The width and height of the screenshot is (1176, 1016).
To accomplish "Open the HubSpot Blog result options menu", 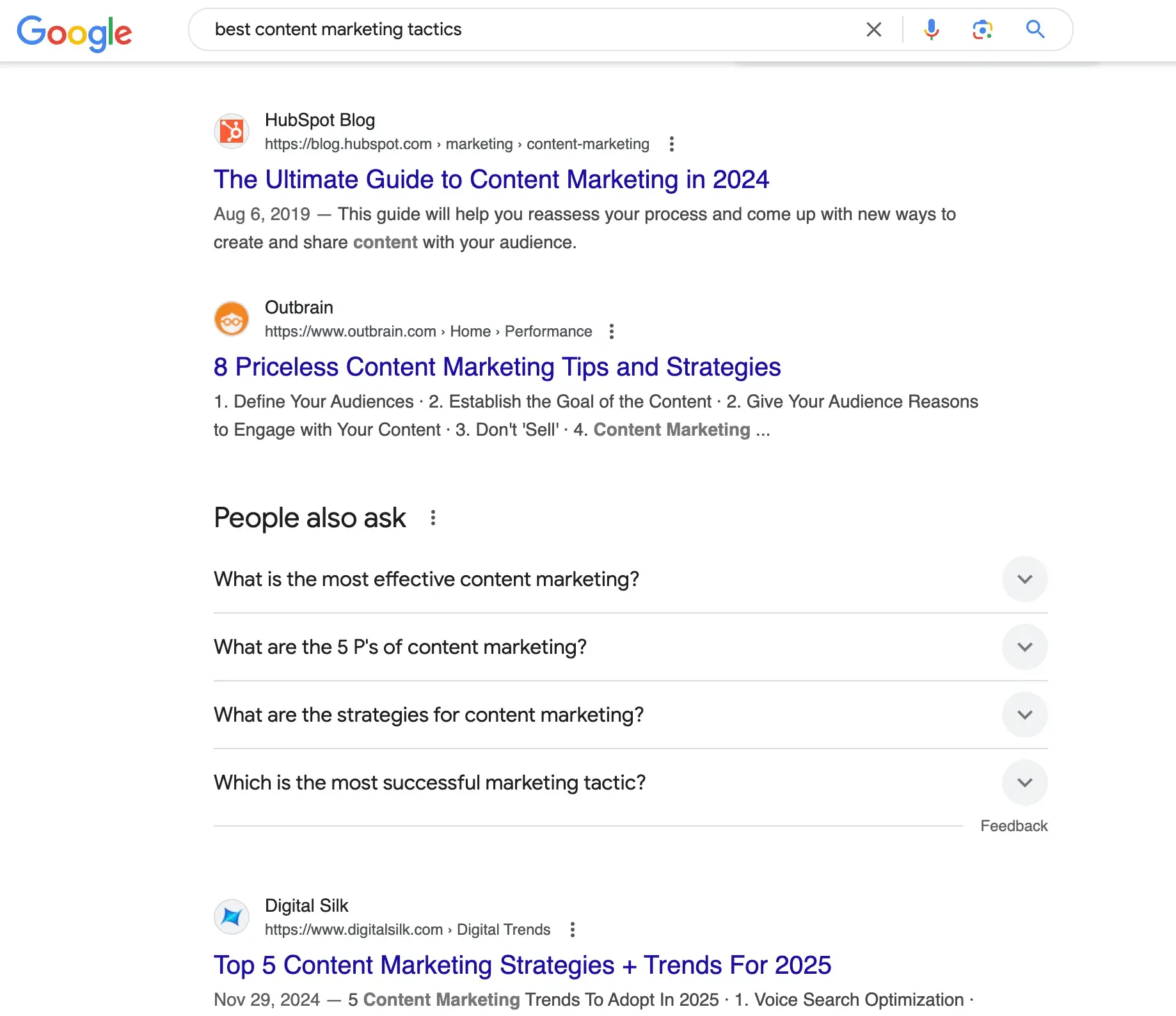I will pyautogui.click(x=671, y=144).
